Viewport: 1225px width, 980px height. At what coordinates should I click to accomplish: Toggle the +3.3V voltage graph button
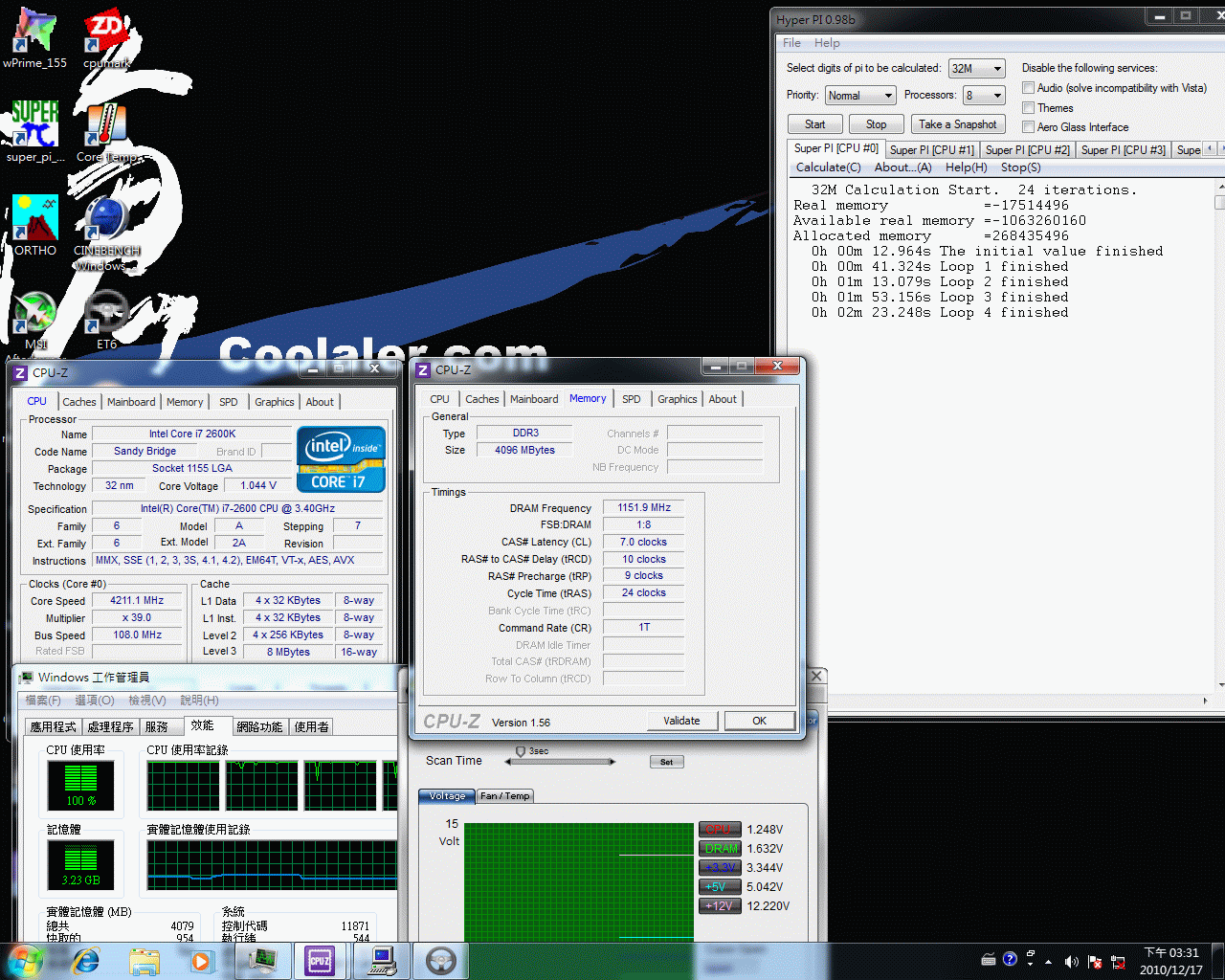tap(720, 868)
